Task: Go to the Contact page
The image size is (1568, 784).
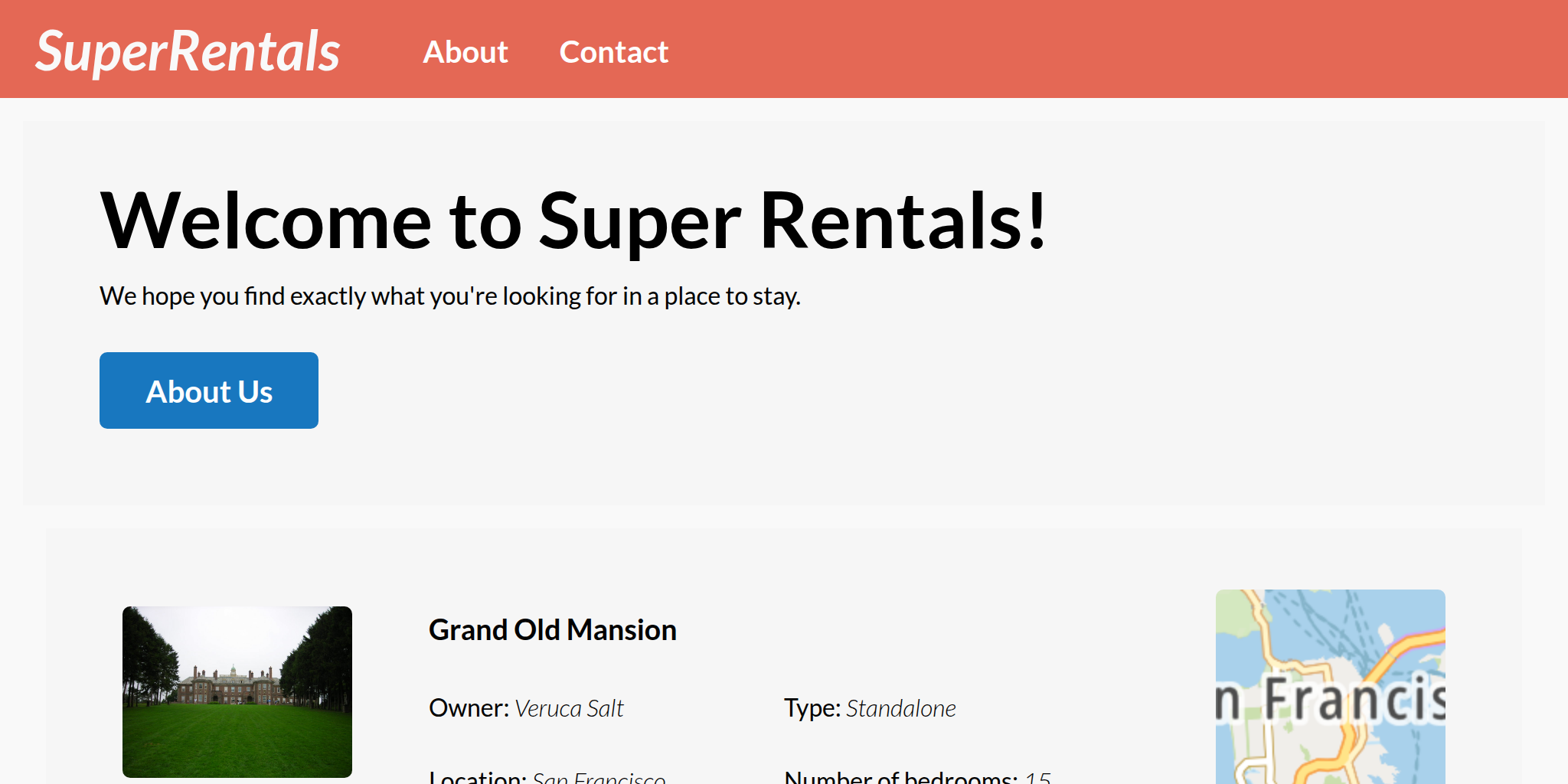Action: [613, 52]
